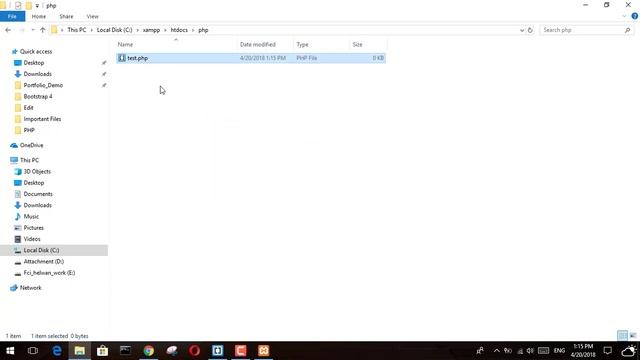
Task: Click This PC in address bar
Action: click(x=77, y=30)
